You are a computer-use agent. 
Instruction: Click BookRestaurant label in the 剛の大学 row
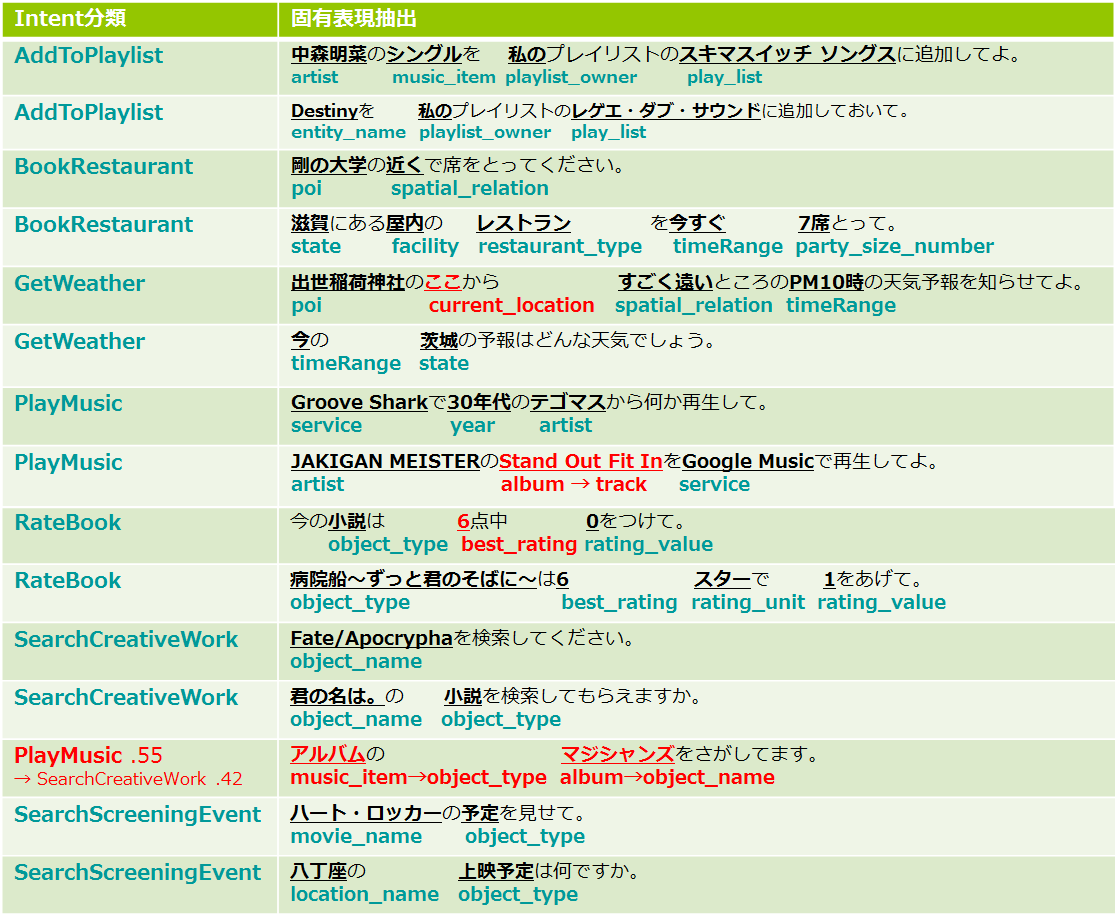point(103,166)
